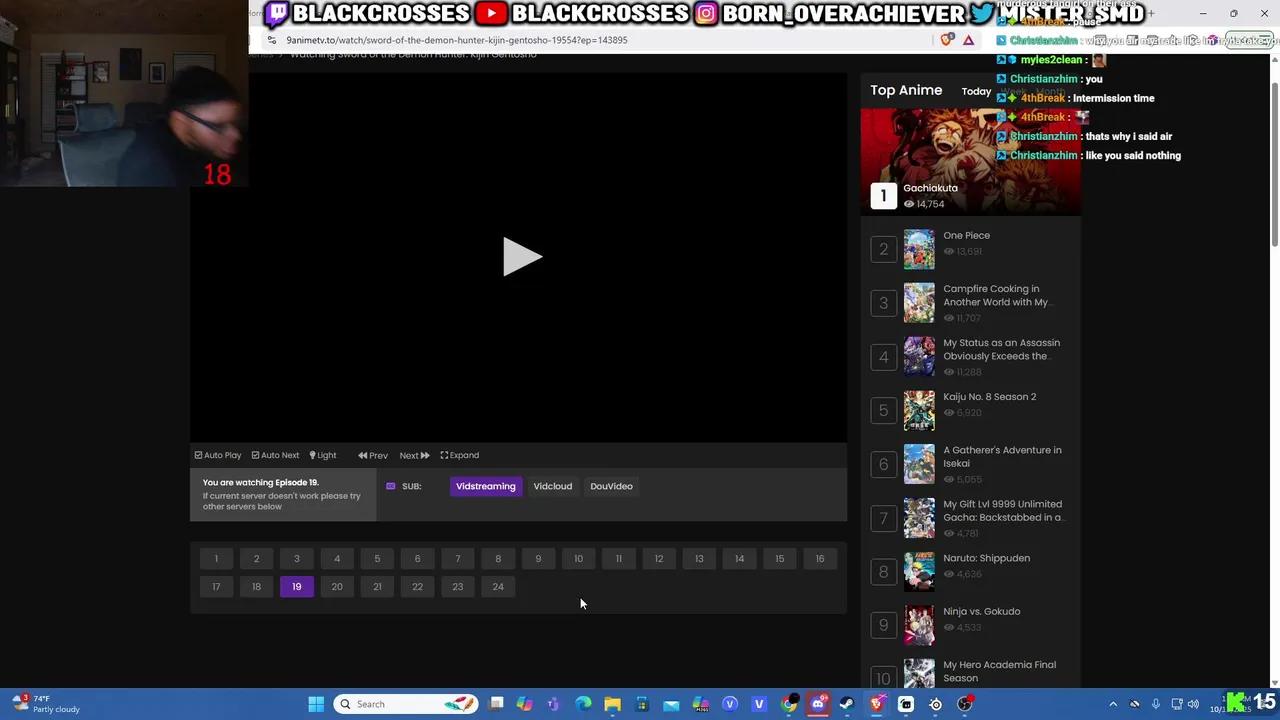Click the Naruto: Shippuden thumbnail
Screen dimensions: 1280x720
coord(919,571)
